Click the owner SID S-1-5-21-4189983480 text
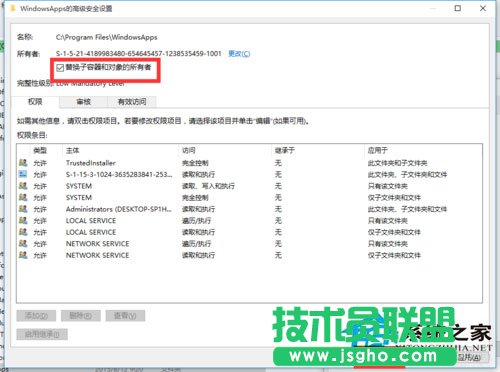The image size is (500, 372). pos(138,53)
